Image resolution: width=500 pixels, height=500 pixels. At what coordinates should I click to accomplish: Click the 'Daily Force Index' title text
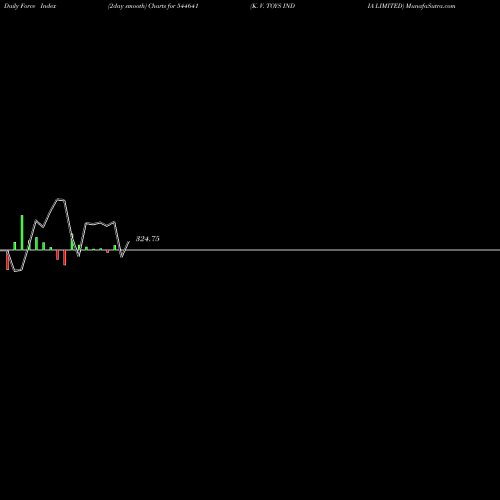pyautogui.click(x=30, y=6)
